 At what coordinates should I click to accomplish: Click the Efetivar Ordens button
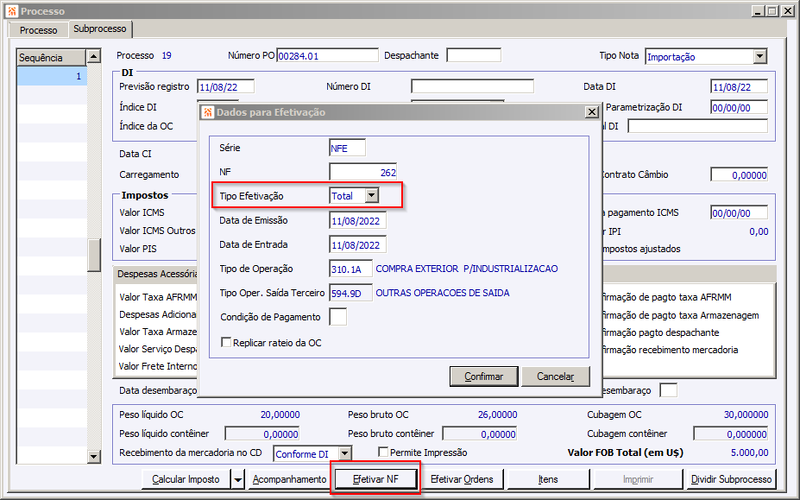pyautogui.click(x=462, y=479)
